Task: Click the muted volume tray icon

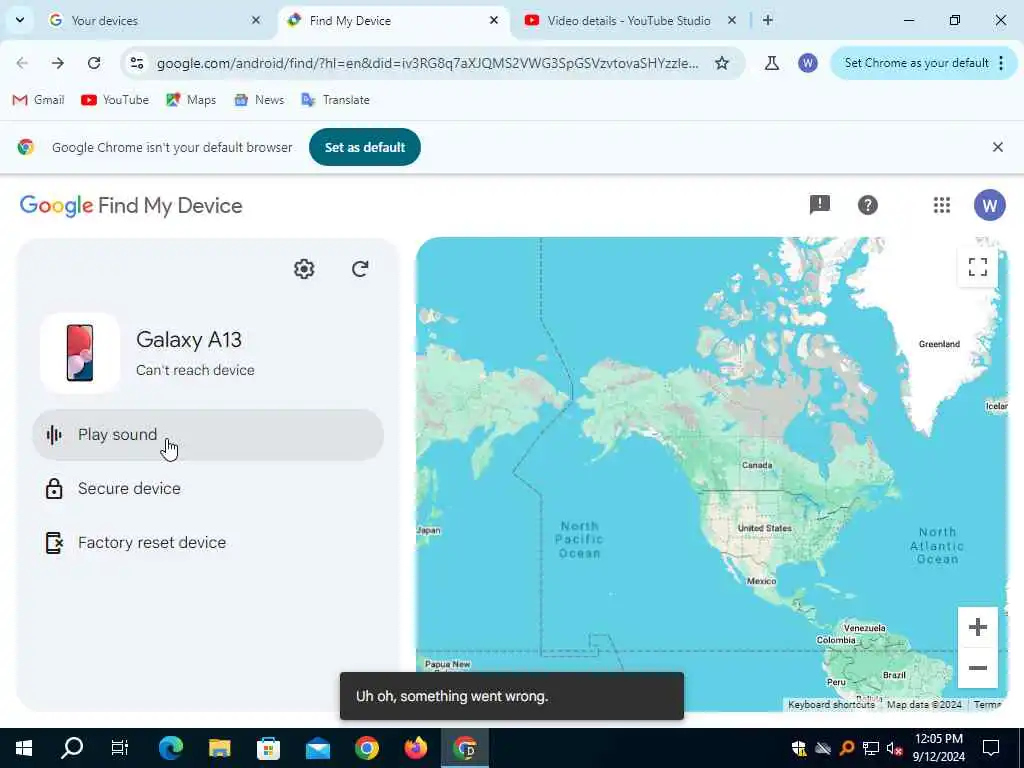Action: (895, 748)
